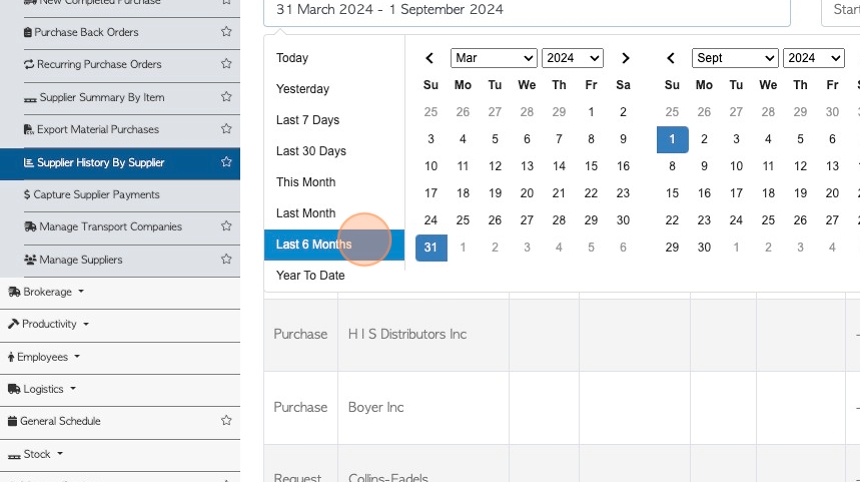
Task: Pick 1 September in right calendar
Action: coord(672,139)
